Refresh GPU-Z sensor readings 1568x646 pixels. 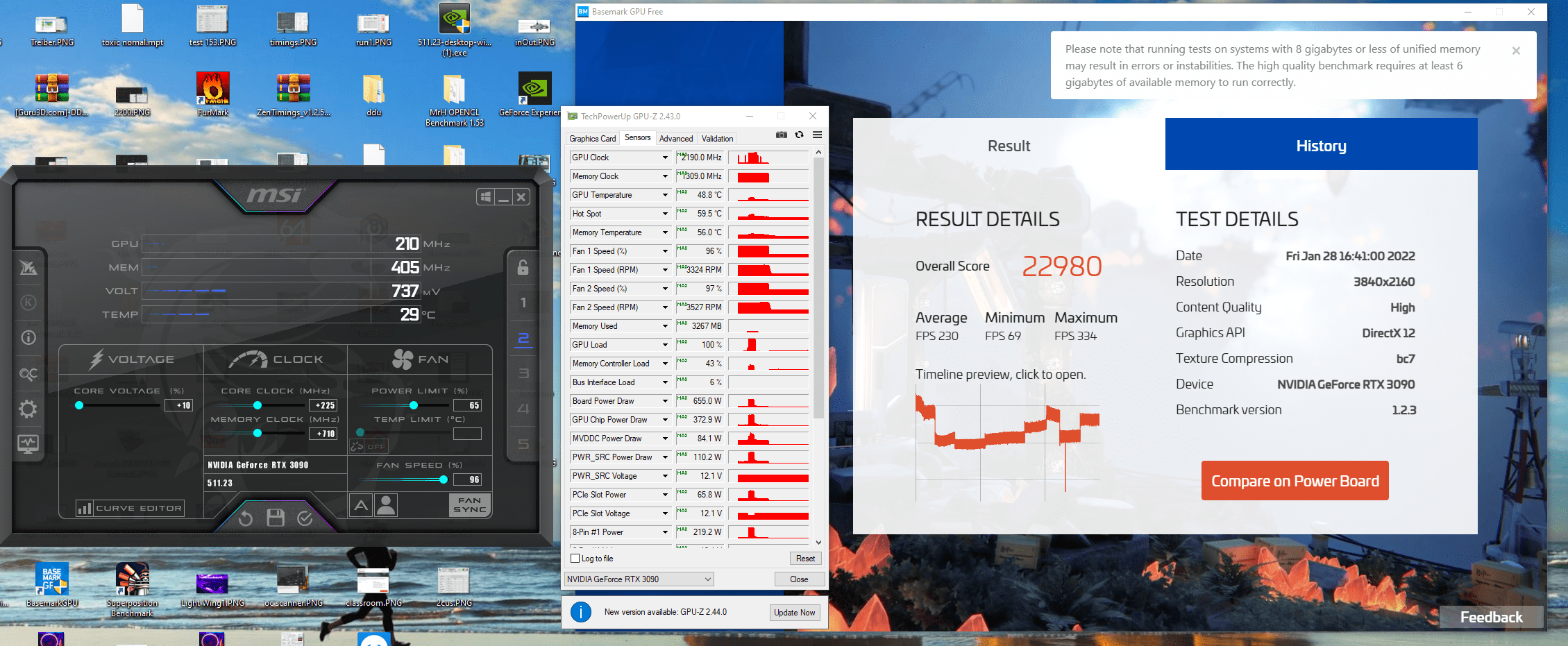(800, 135)
